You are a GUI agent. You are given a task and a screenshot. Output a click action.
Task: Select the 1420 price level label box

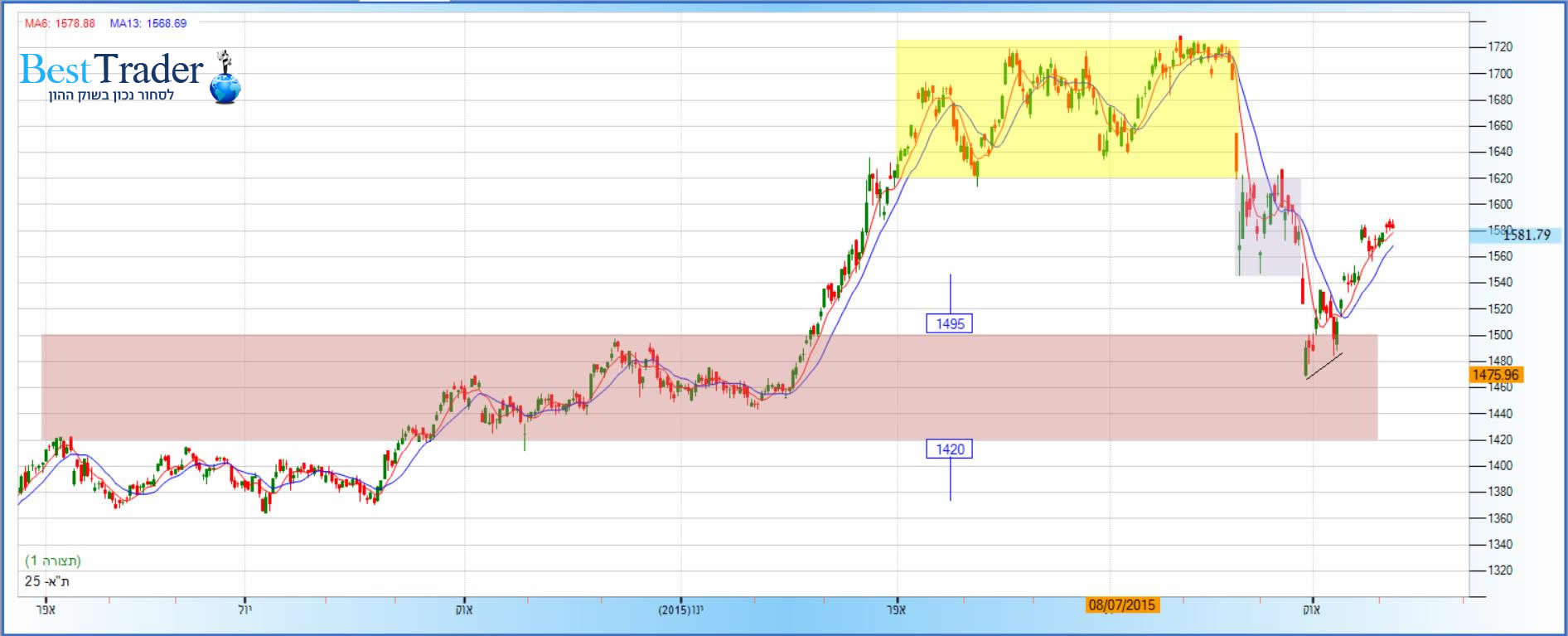coord(949,449)
